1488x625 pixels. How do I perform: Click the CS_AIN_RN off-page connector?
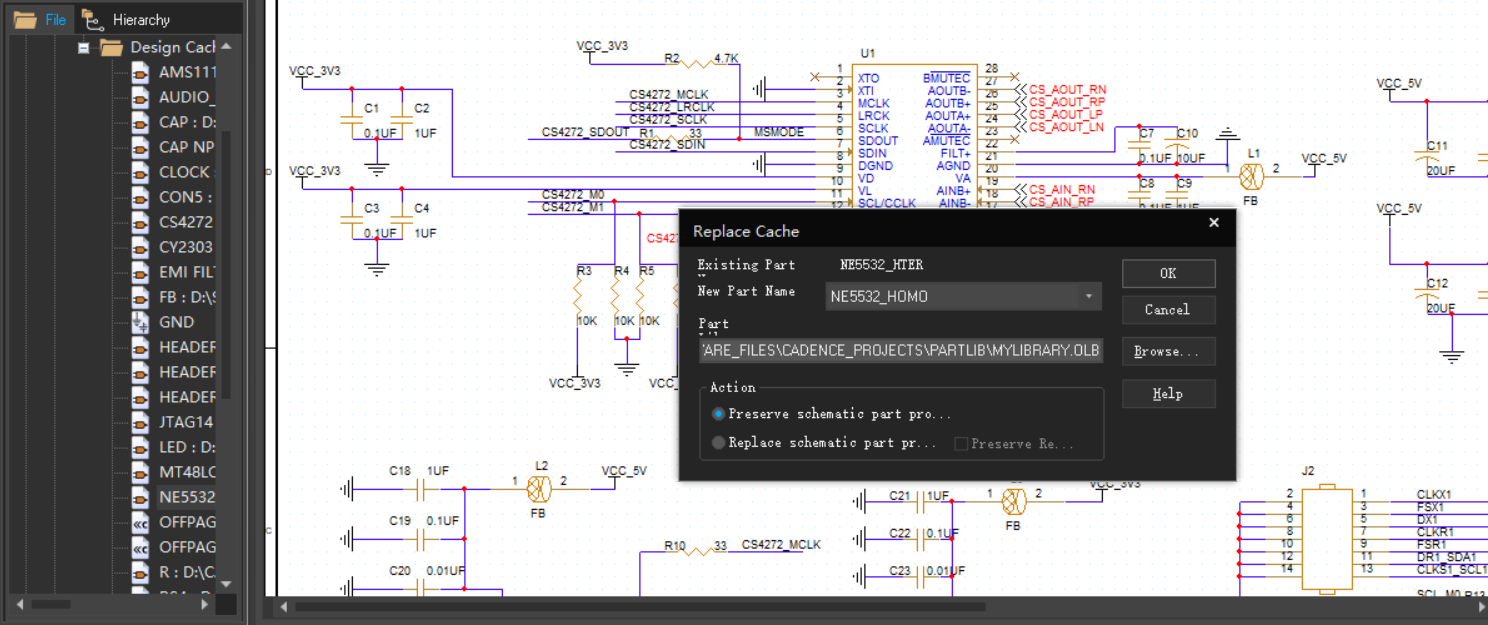tap(1054, 189)
